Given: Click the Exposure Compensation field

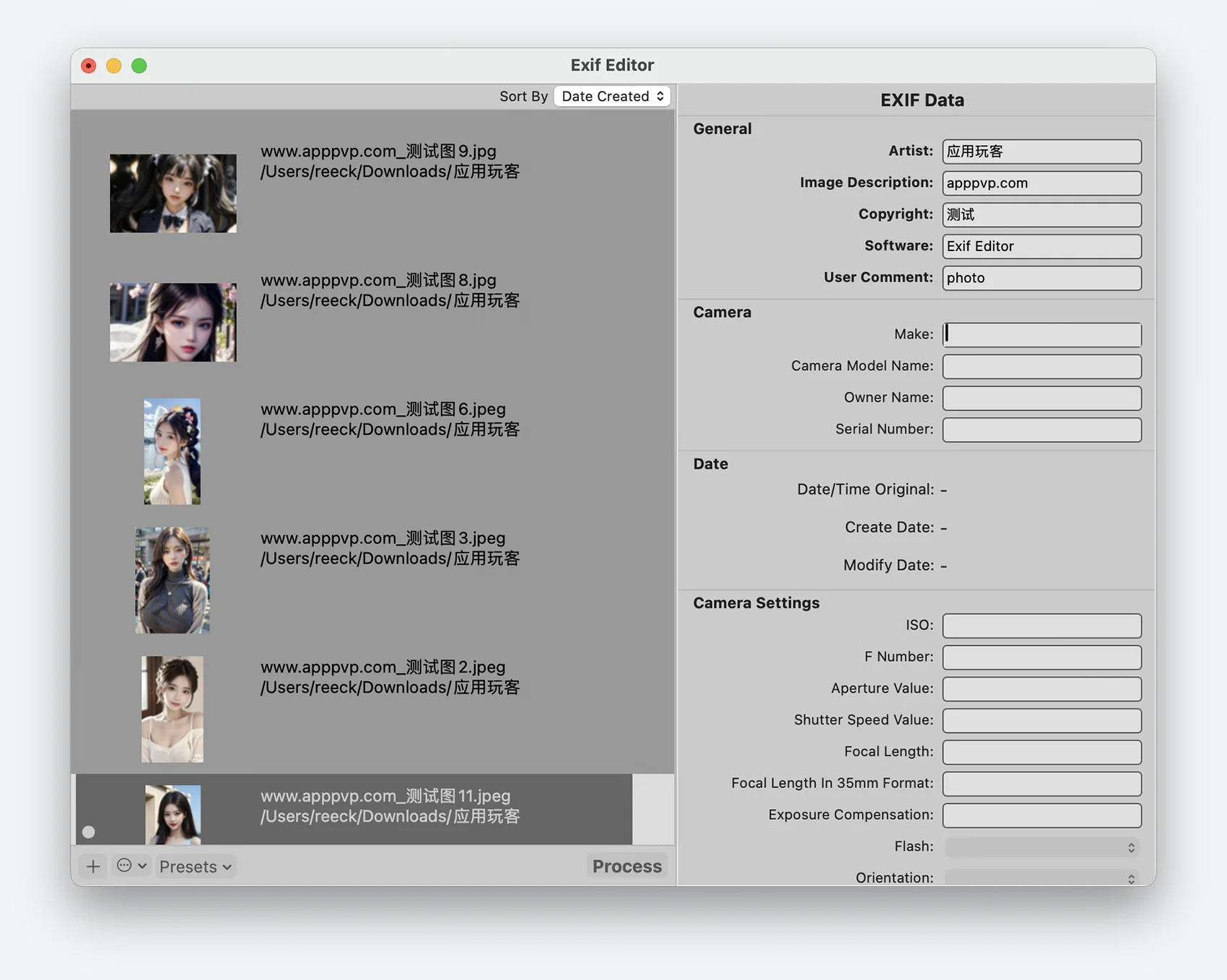Looking at the screenshot, I should [x=1042, y=815].
